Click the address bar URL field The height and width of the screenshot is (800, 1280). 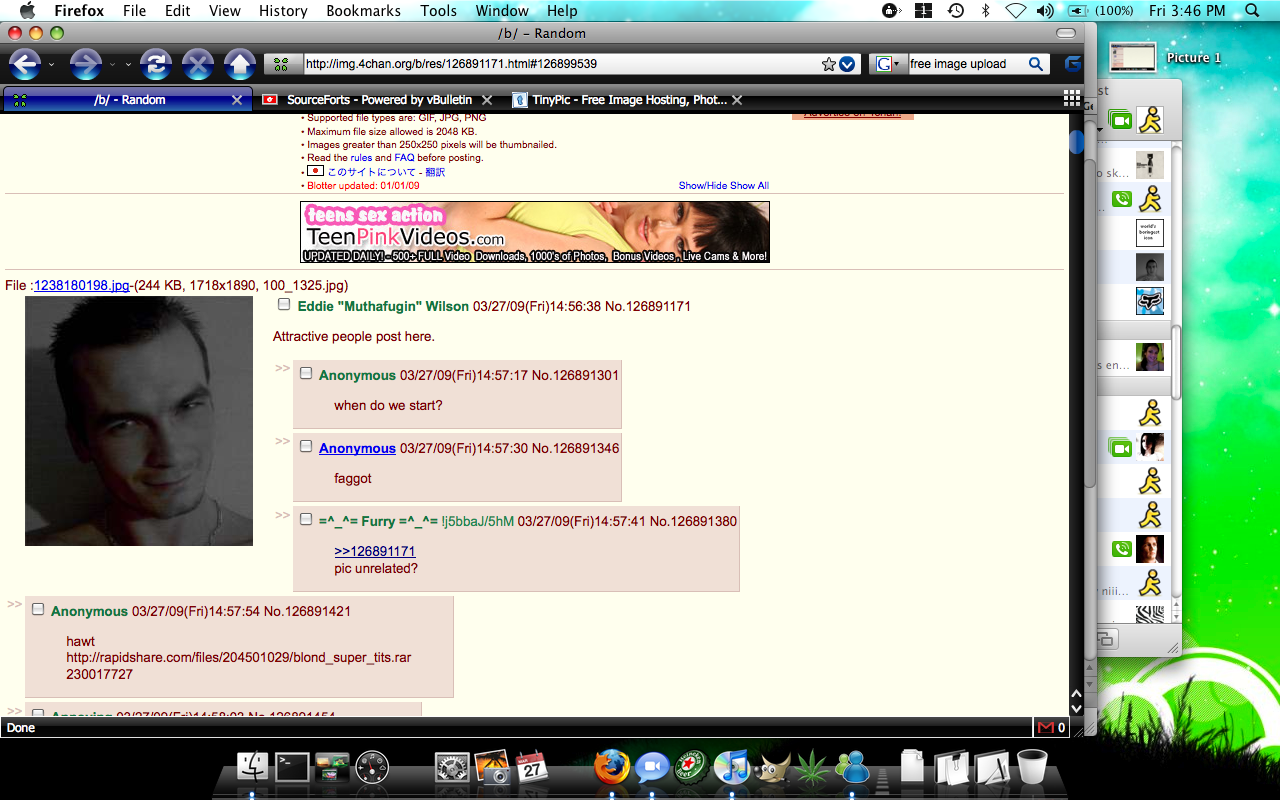[560, 64]
